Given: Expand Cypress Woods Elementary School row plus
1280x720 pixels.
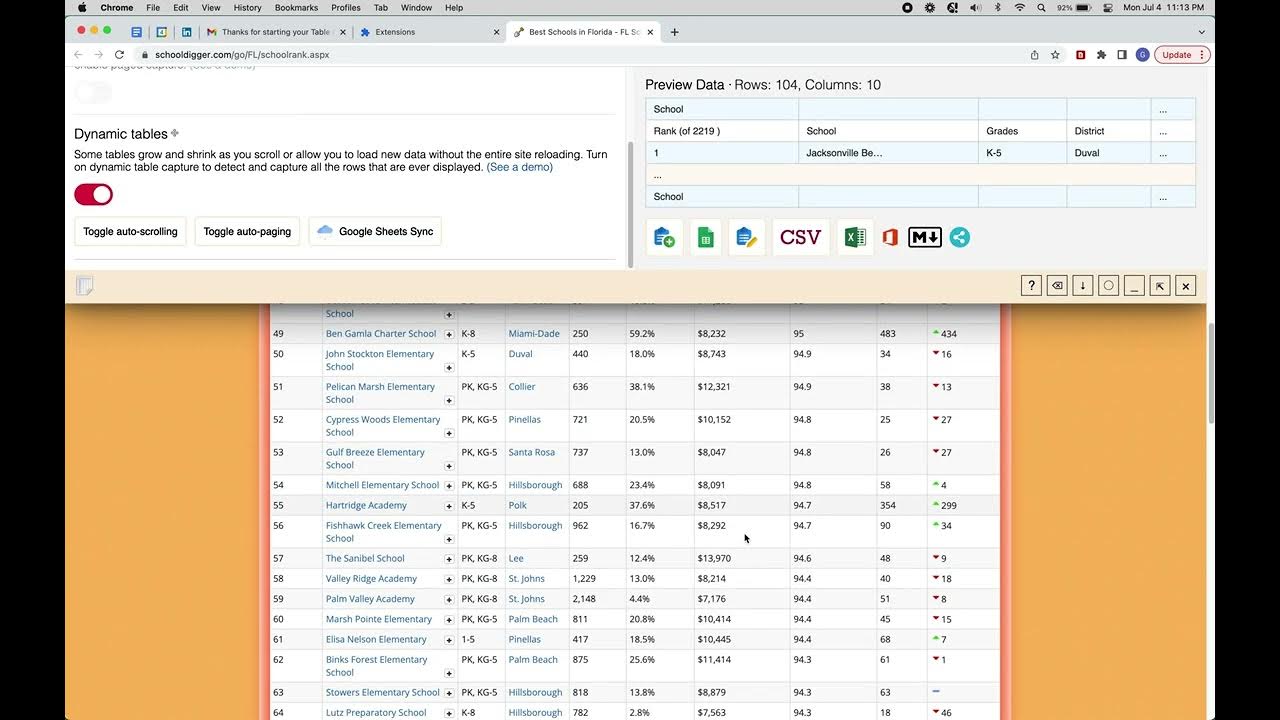Looking at the screenshot, I should [x=449, y=434].
